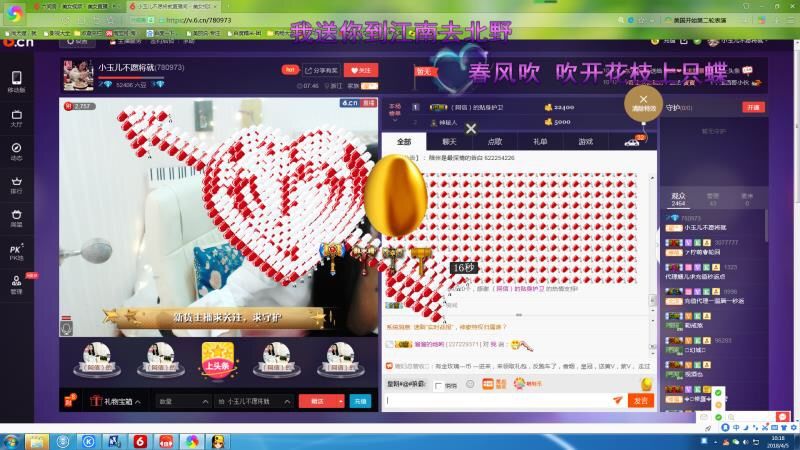Open the 移动版 mobile icon in sidebar
The width and height of the screenshot is (800, 450).
pos(16,81)
